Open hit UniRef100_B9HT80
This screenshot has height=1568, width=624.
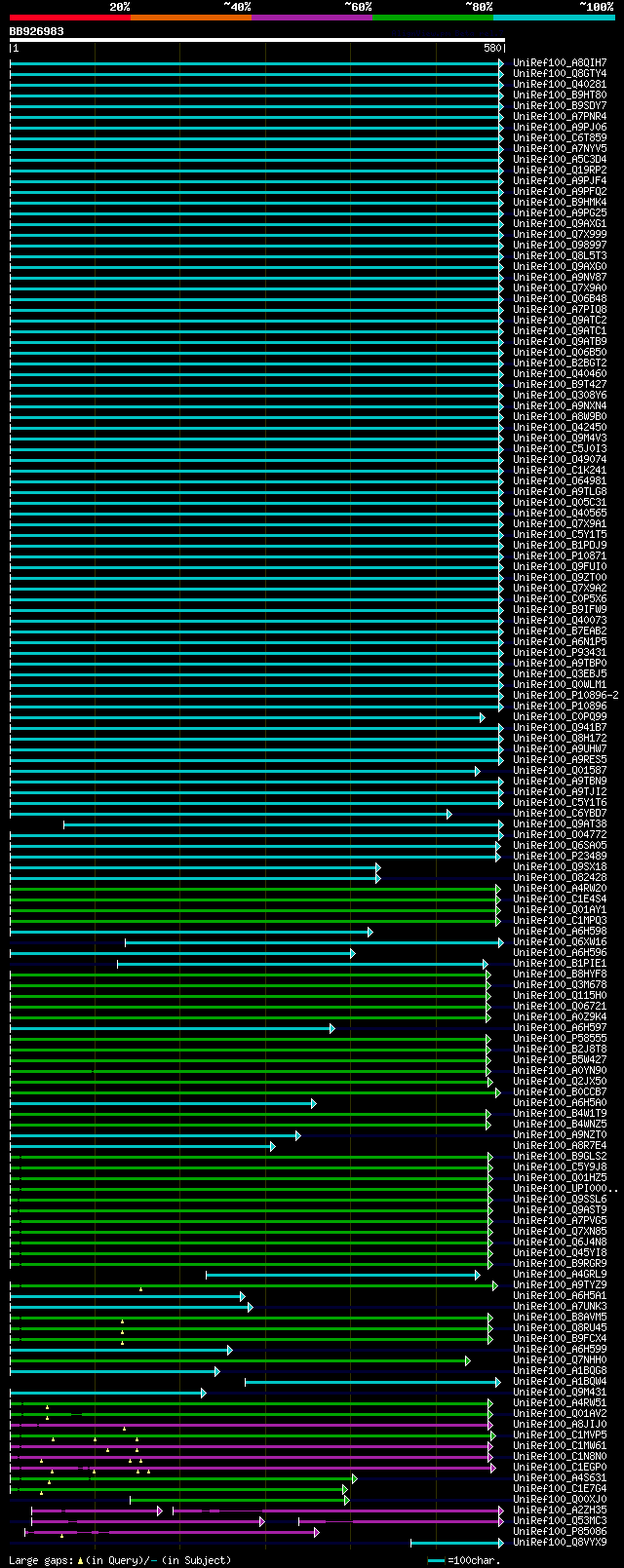tap(560, 96)
